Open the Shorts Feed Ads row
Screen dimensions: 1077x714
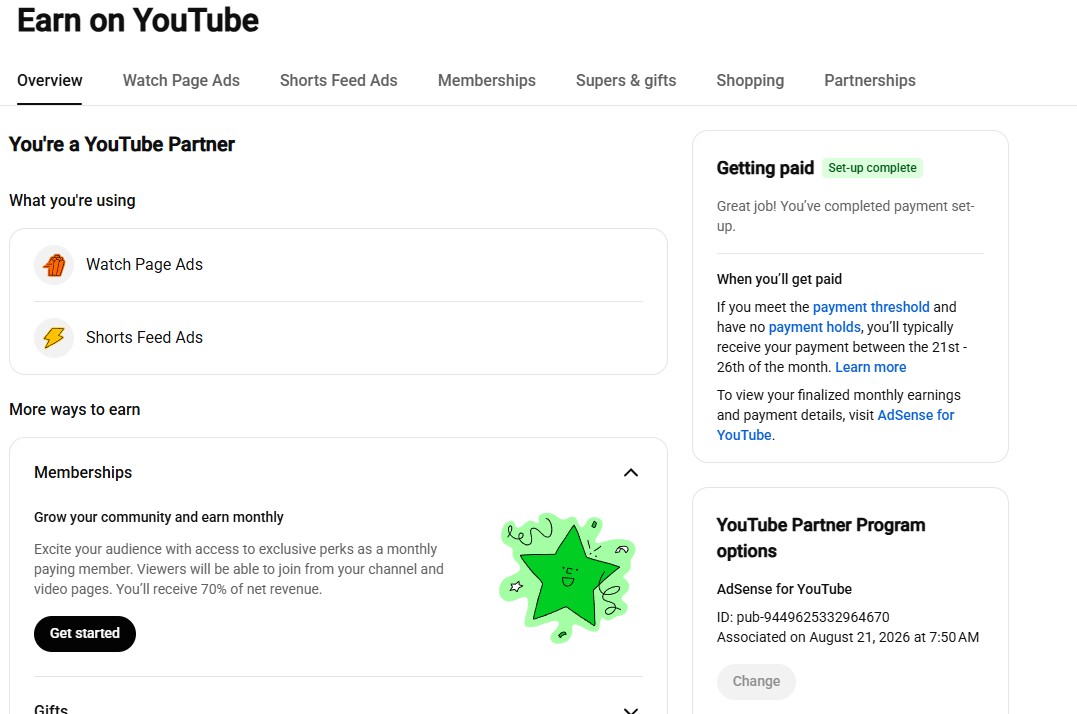click(x=338, y=338)
